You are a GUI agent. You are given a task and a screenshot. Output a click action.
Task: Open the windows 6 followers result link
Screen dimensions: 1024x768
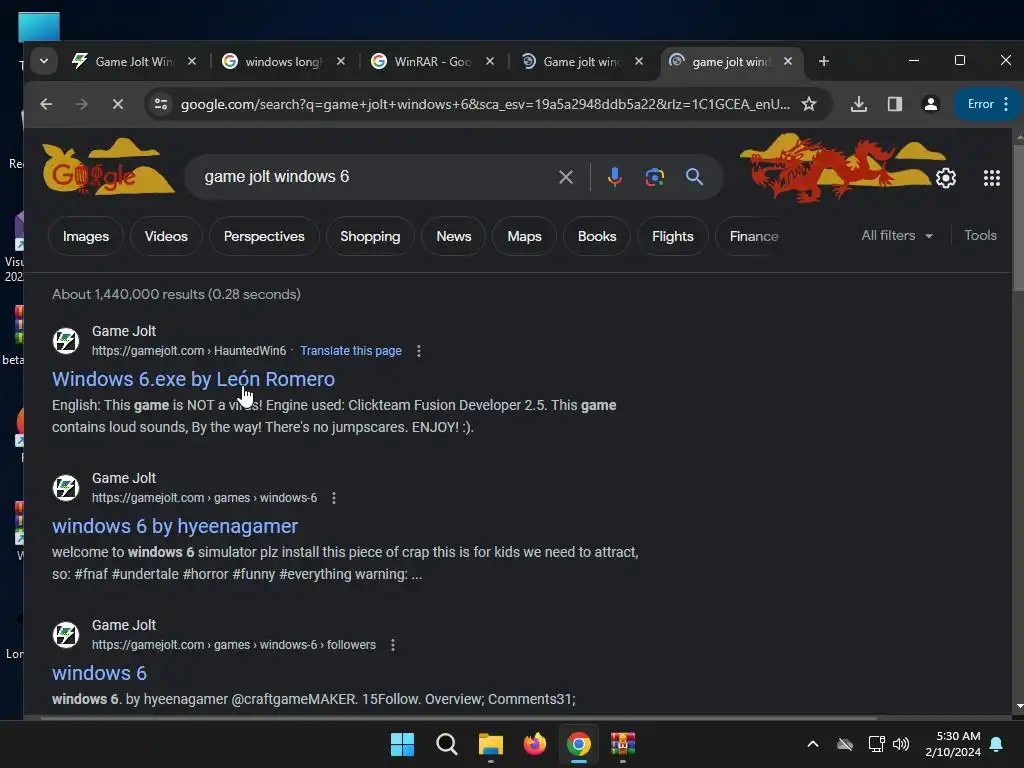pyautogui.click(x=99, y=673)
